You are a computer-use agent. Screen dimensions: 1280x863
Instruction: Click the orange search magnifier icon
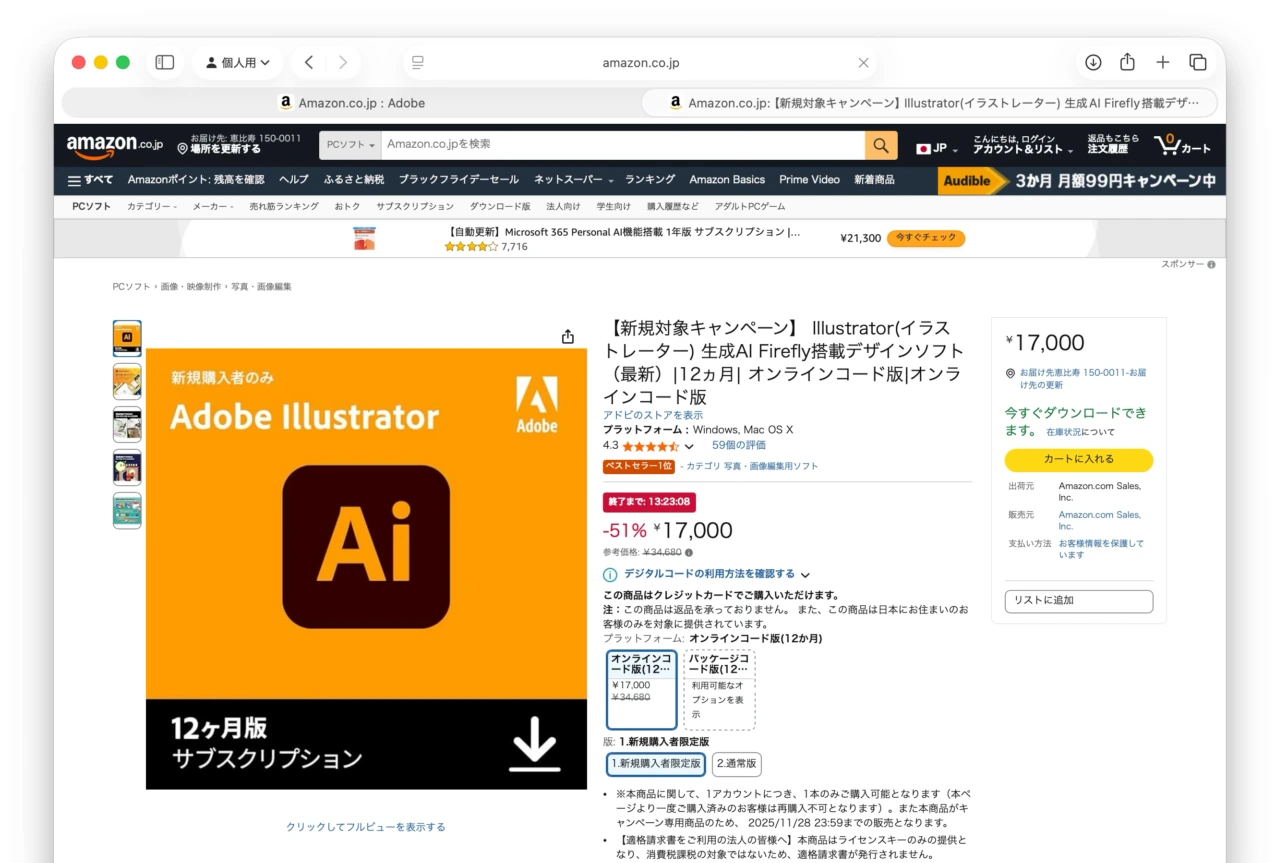point(879,145)
